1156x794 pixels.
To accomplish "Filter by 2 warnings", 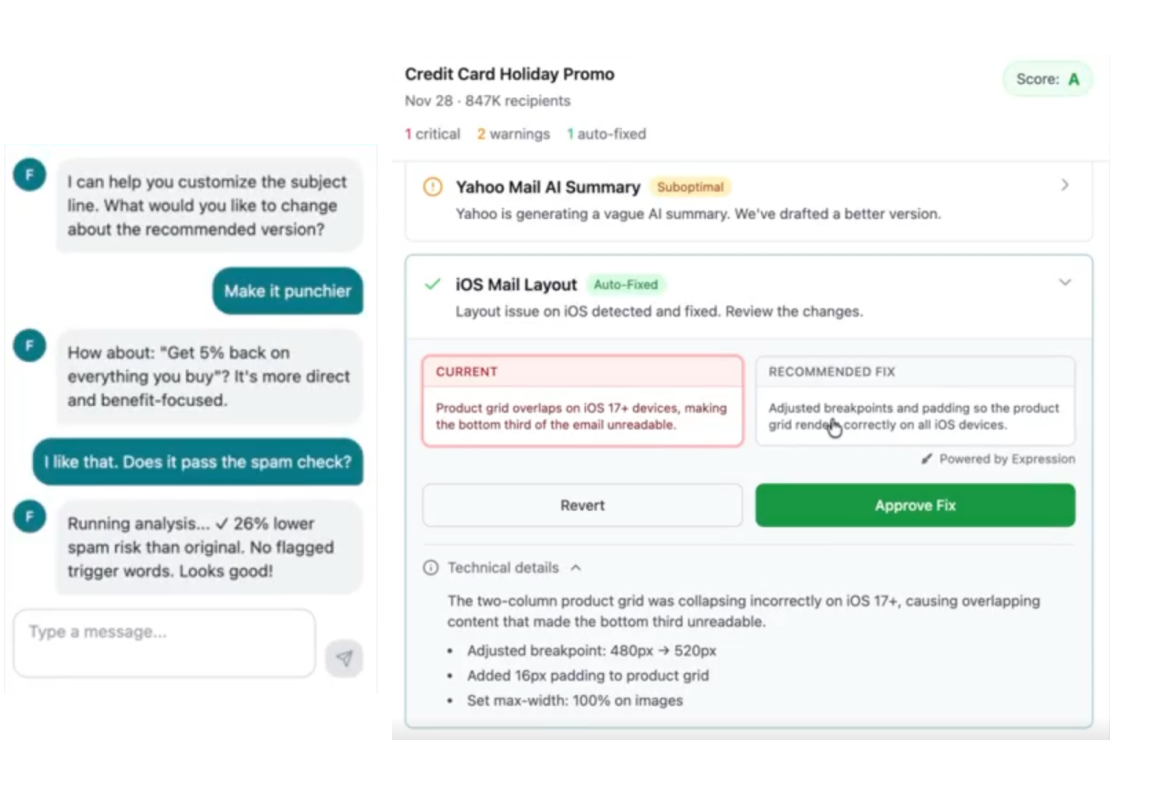I will 513,134.
